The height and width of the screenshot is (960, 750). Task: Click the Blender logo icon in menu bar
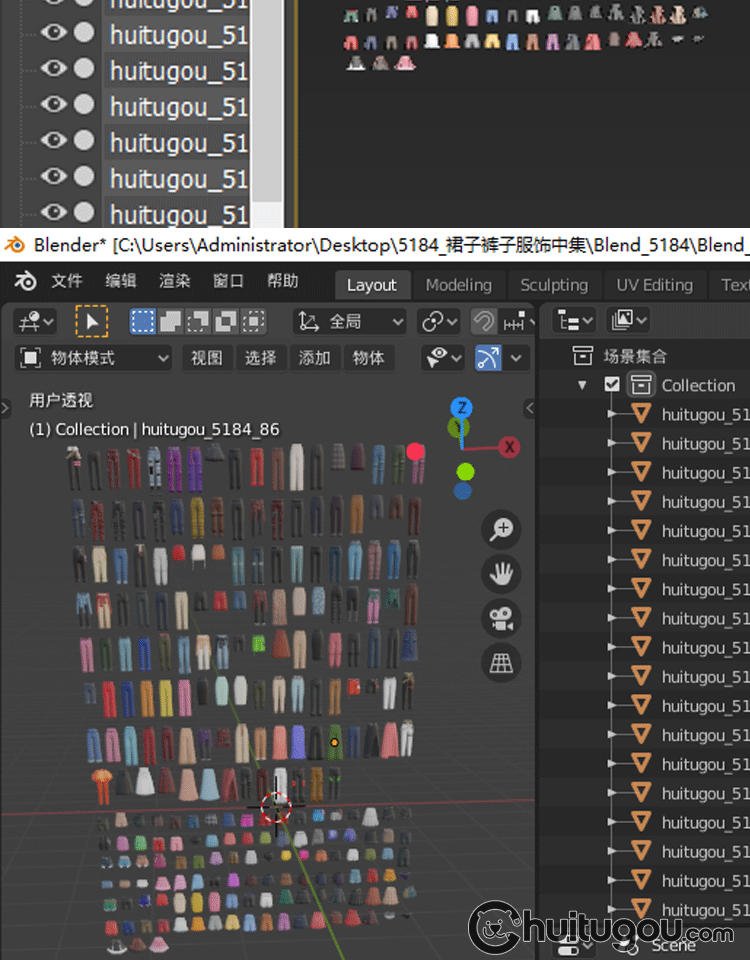[25, 282]
